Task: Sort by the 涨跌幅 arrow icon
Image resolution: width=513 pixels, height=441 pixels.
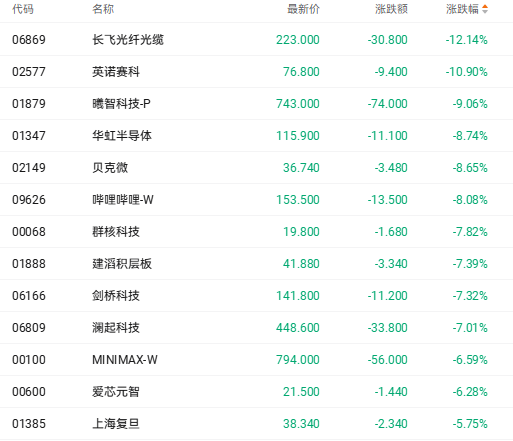Action: [485, 9]
